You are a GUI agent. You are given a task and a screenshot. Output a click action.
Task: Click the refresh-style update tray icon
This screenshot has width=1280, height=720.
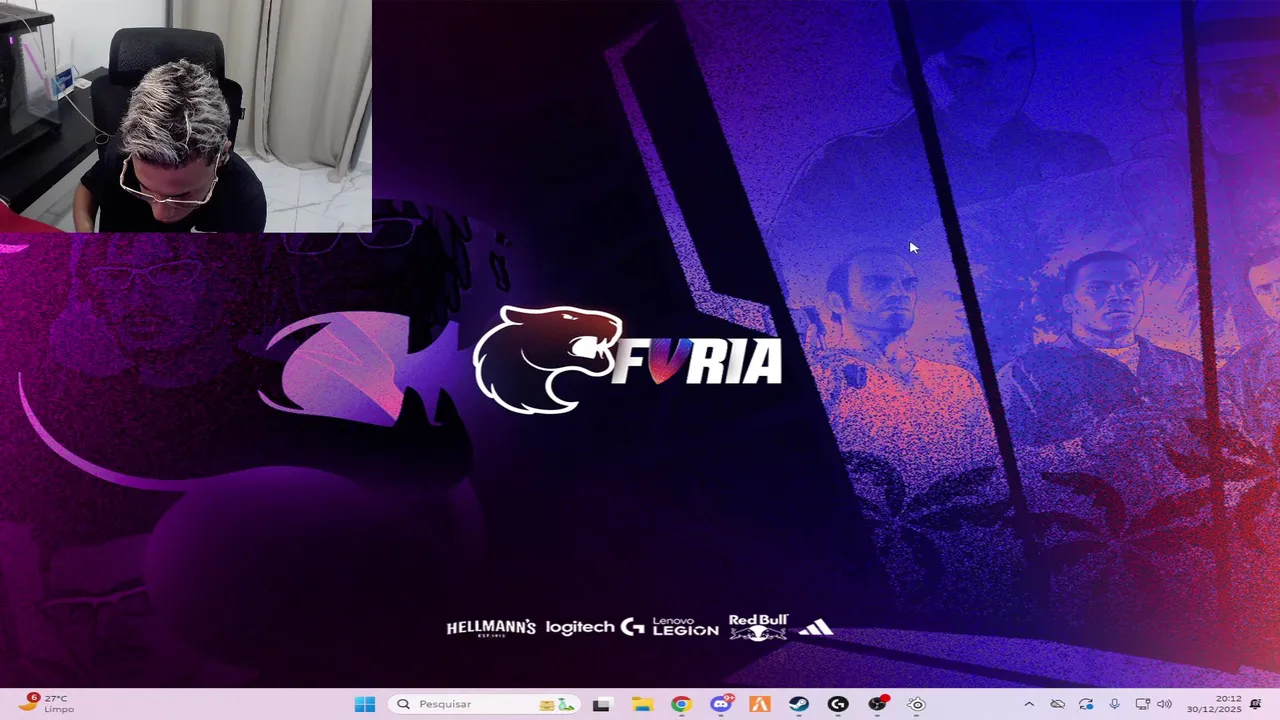point(1086,704)
